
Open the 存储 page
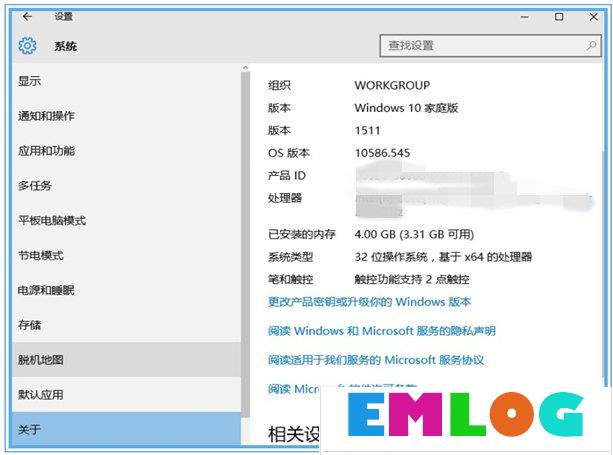pyautogui.click(x=126, y=325)
